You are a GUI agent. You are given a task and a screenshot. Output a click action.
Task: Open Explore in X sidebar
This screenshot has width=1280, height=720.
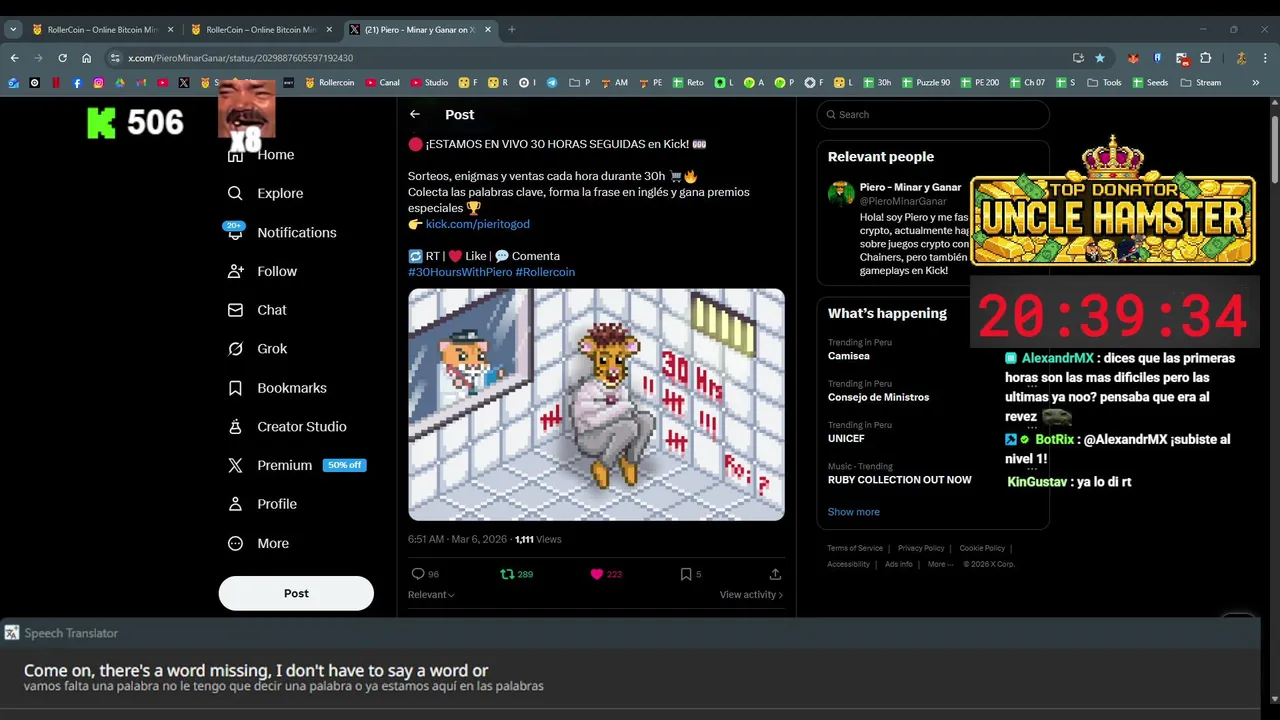tap(265, 193)
